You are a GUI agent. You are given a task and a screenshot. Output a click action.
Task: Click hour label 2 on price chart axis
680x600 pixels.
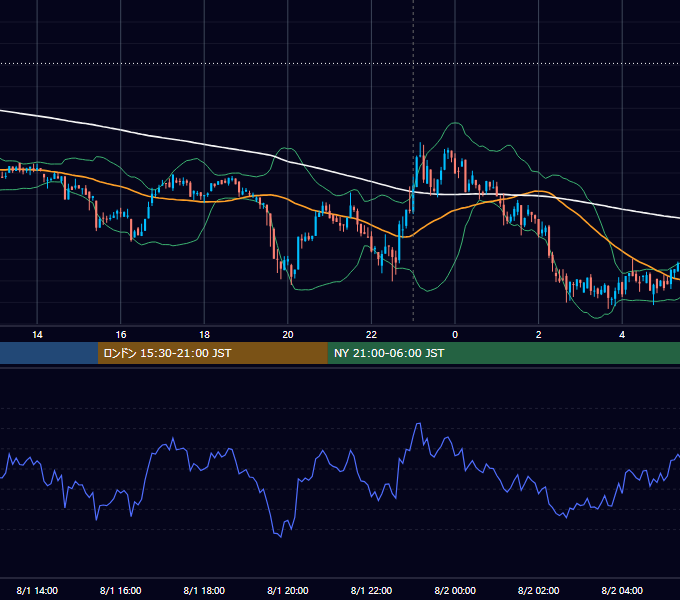(539, 335)
